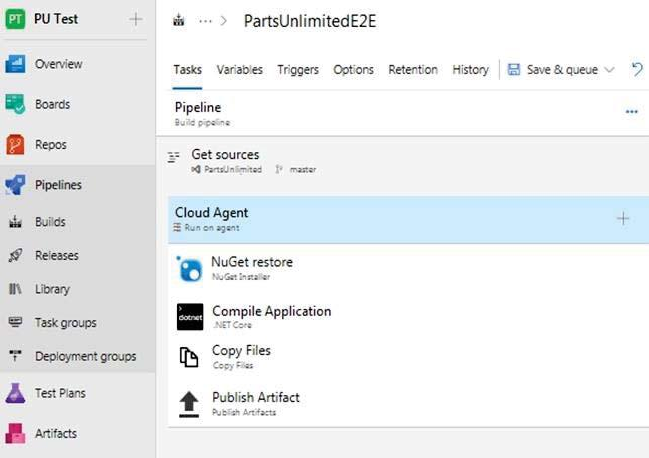The height and width of the screenshot is (458, 649).
Task: Go to Artifacts in sidebar
Action: (56, 433)
